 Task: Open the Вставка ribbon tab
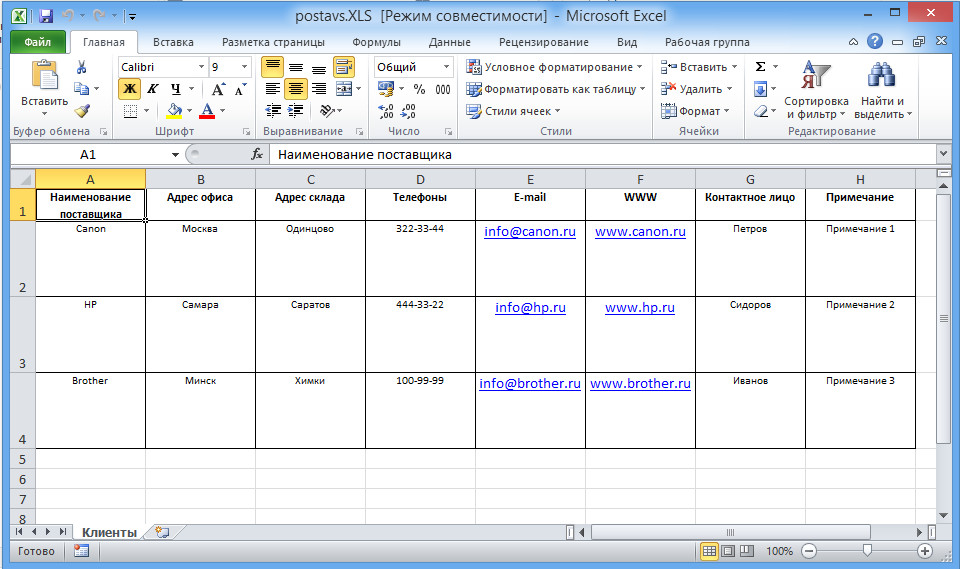(x=174, y=42)
